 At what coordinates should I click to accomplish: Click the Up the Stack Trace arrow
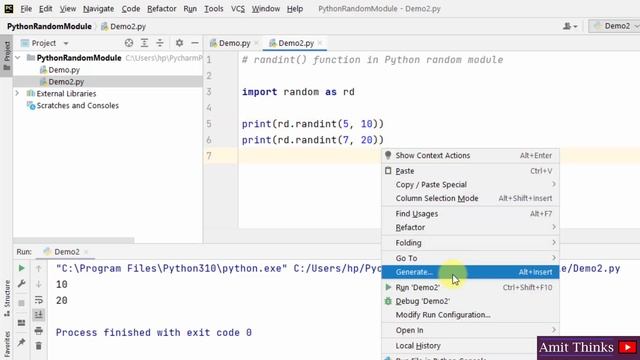pyautogui.click(x=39, y=268)
